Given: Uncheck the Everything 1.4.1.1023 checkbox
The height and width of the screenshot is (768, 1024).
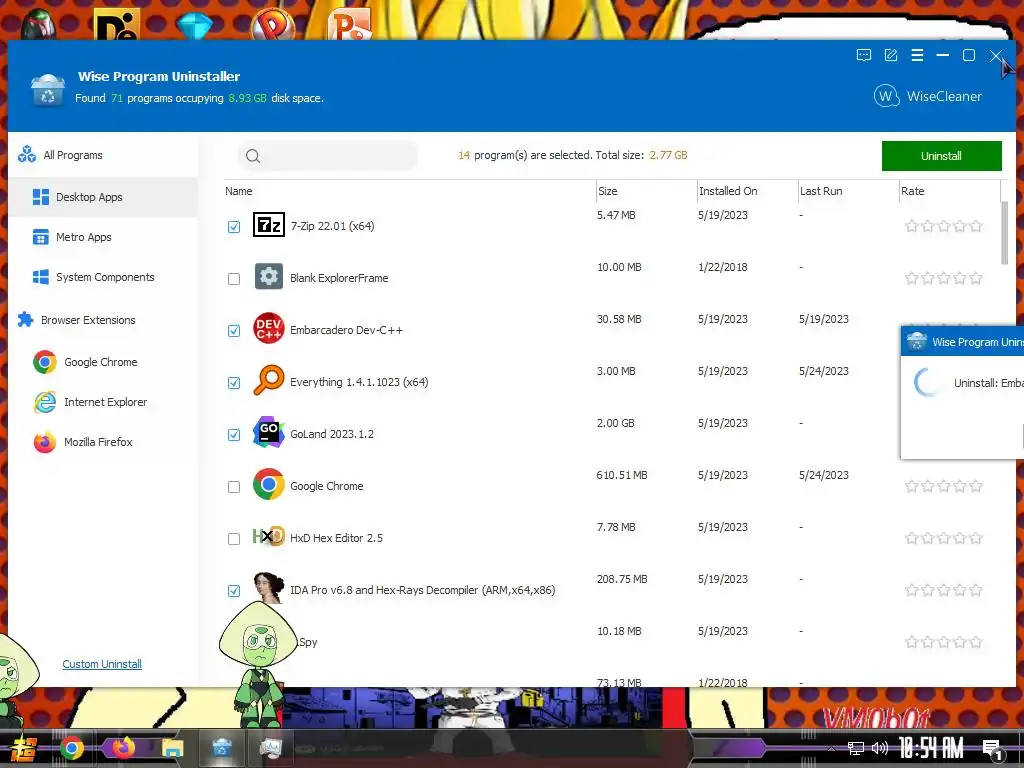Looking at the screenshot, I should [234, 383].
